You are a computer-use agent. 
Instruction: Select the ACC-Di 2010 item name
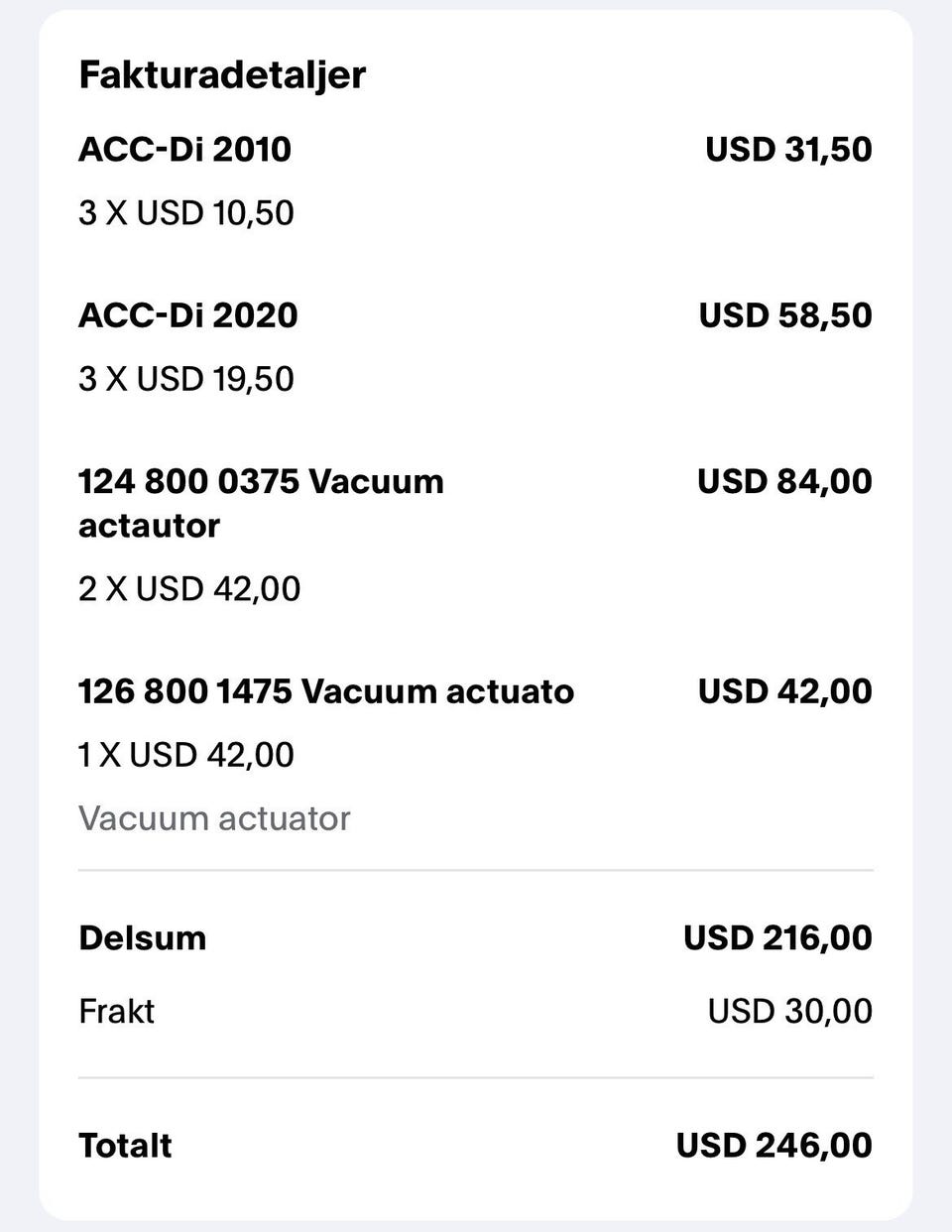pyautogui.click(x=184, y=150)
